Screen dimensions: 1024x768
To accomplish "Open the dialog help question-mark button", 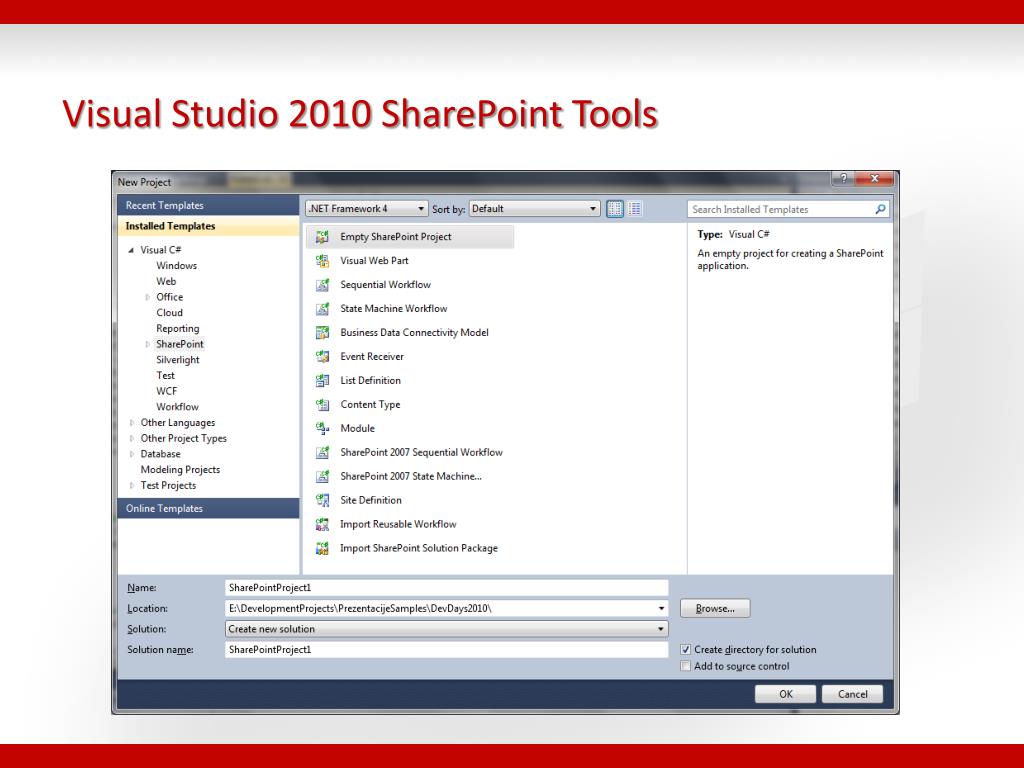I will (843, 178).
